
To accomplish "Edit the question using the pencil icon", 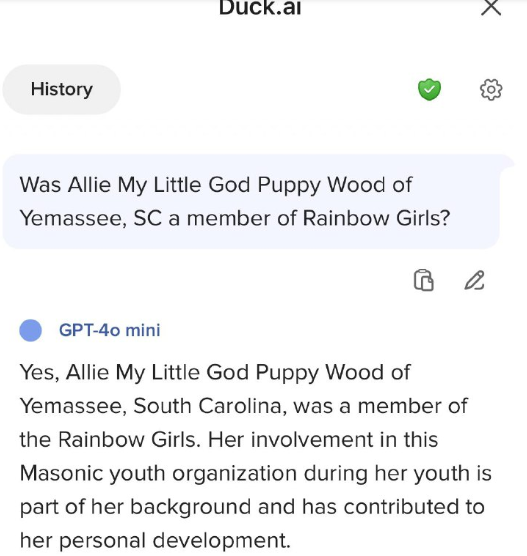I will click(475, 280).
